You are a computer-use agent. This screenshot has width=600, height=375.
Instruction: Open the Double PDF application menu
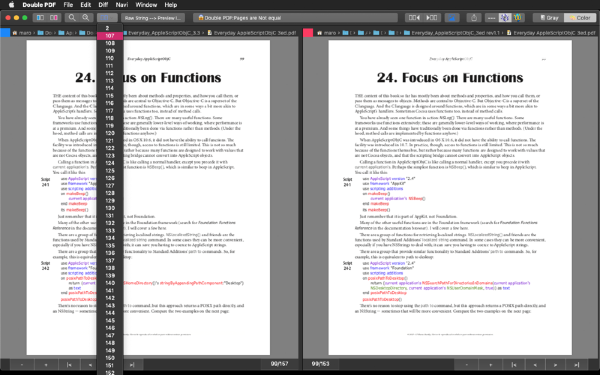39,5
